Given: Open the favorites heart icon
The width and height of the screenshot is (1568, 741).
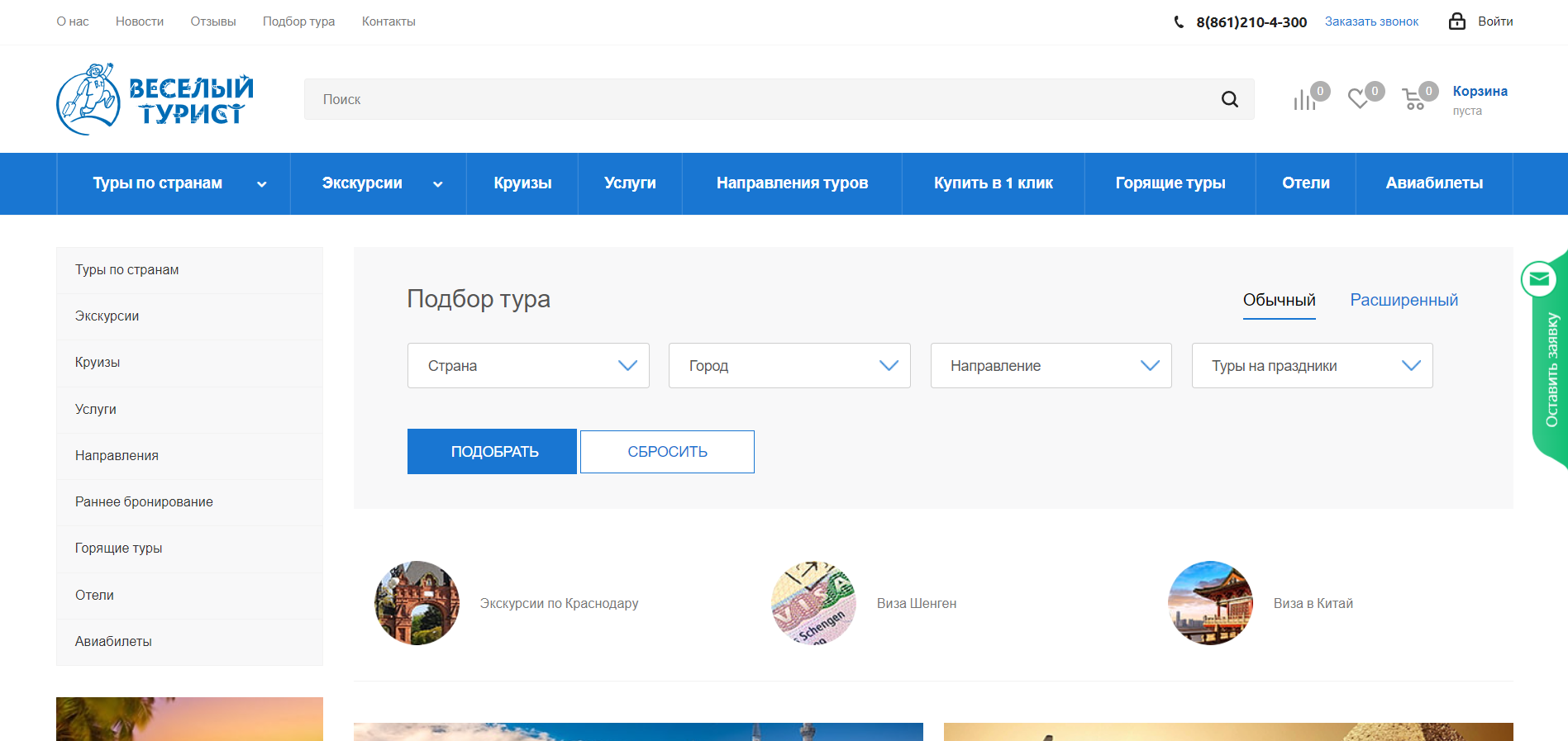Looking at the screenshot, I should tap(1358, 99).
